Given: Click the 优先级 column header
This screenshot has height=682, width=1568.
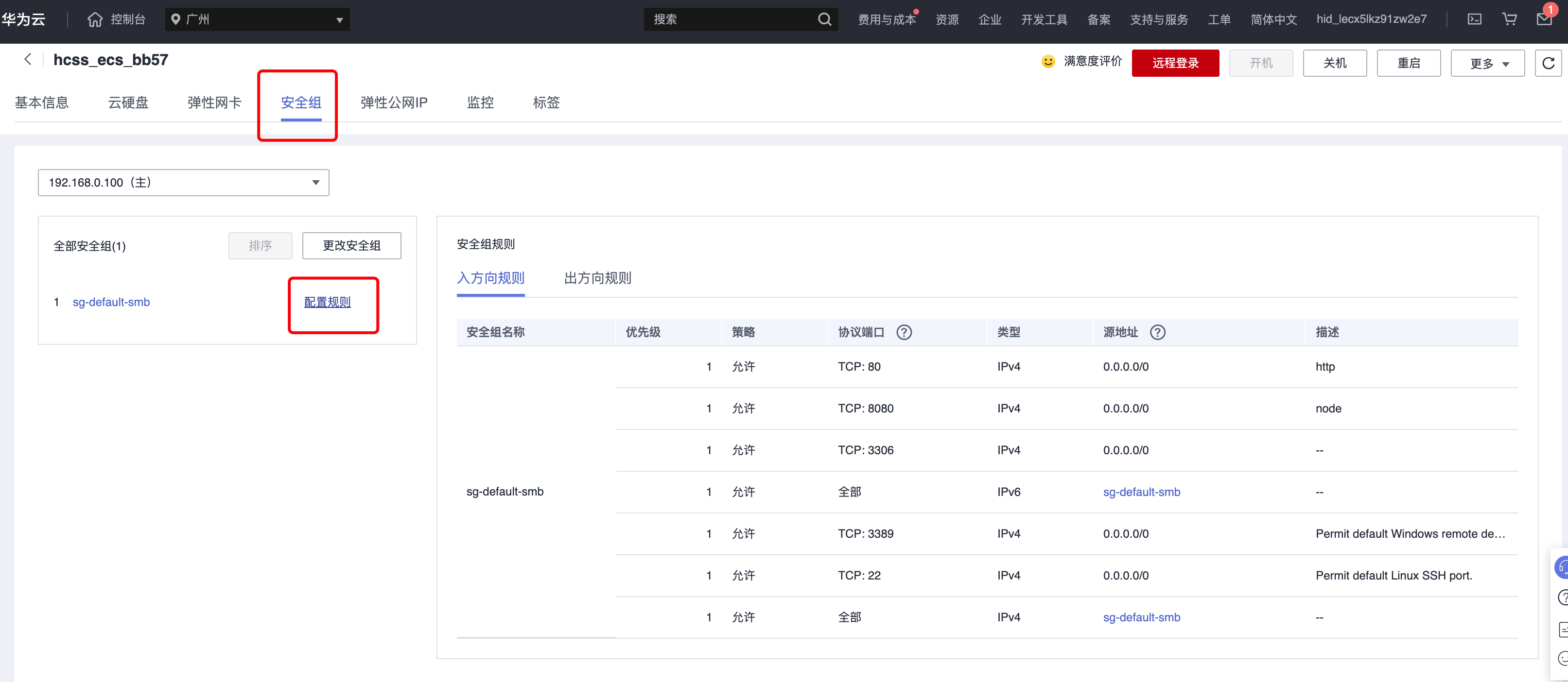Looking at the screenshot, I should click(643, 332).
